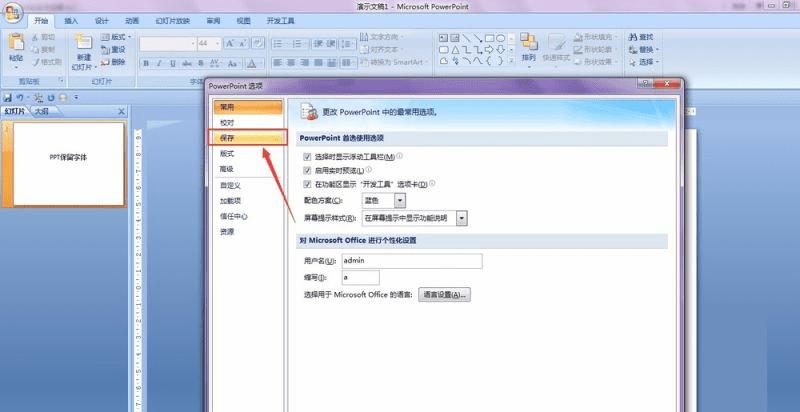The width and height of the screenshot is (800, 412).
Task: Toggle 在功能区显示"开发工具"选项卡 checkbox
Action: [307, 184]
